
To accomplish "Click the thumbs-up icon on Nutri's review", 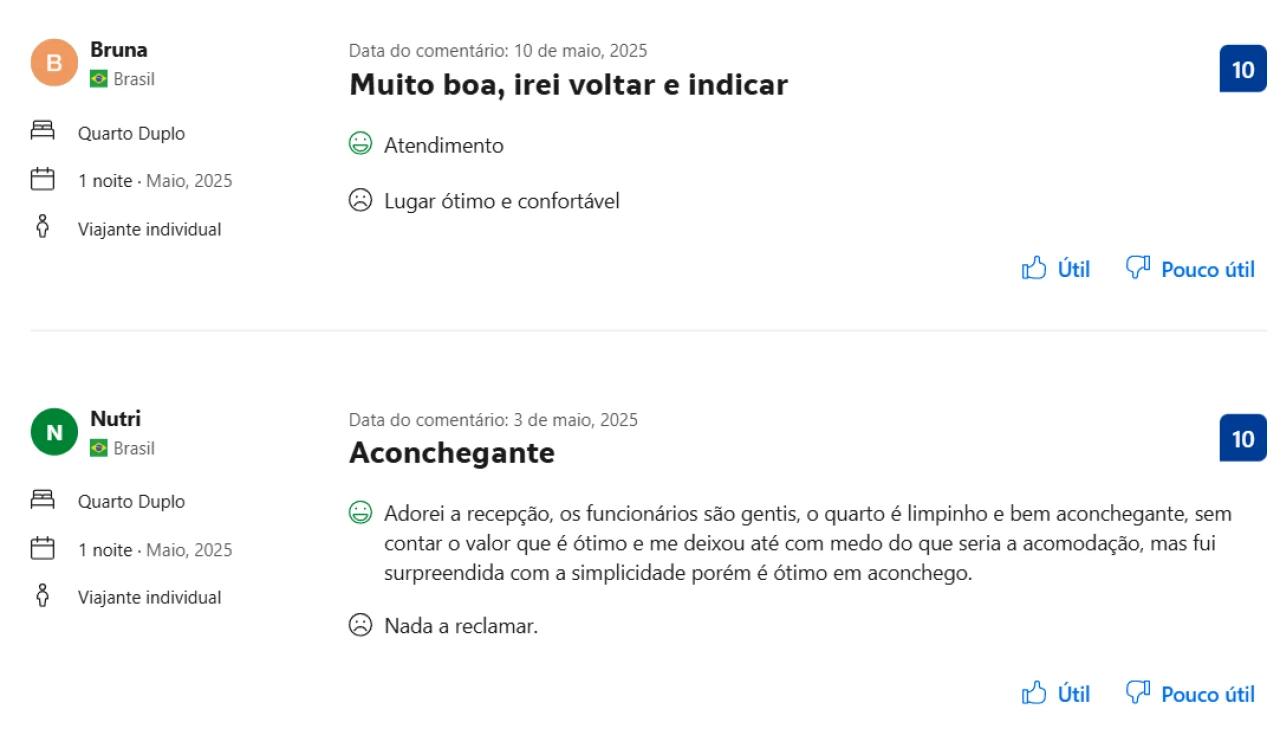I will pyautogui.click(x=1034, y=692).
